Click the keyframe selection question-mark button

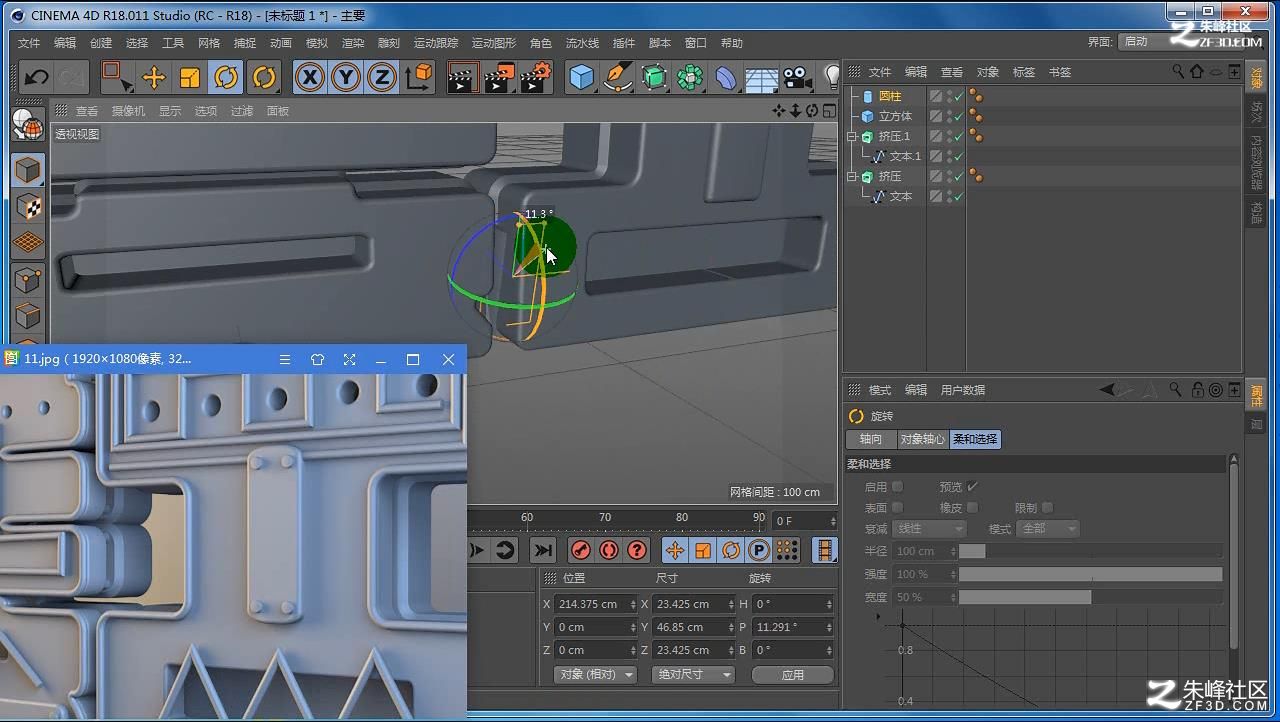click(637, 550)
